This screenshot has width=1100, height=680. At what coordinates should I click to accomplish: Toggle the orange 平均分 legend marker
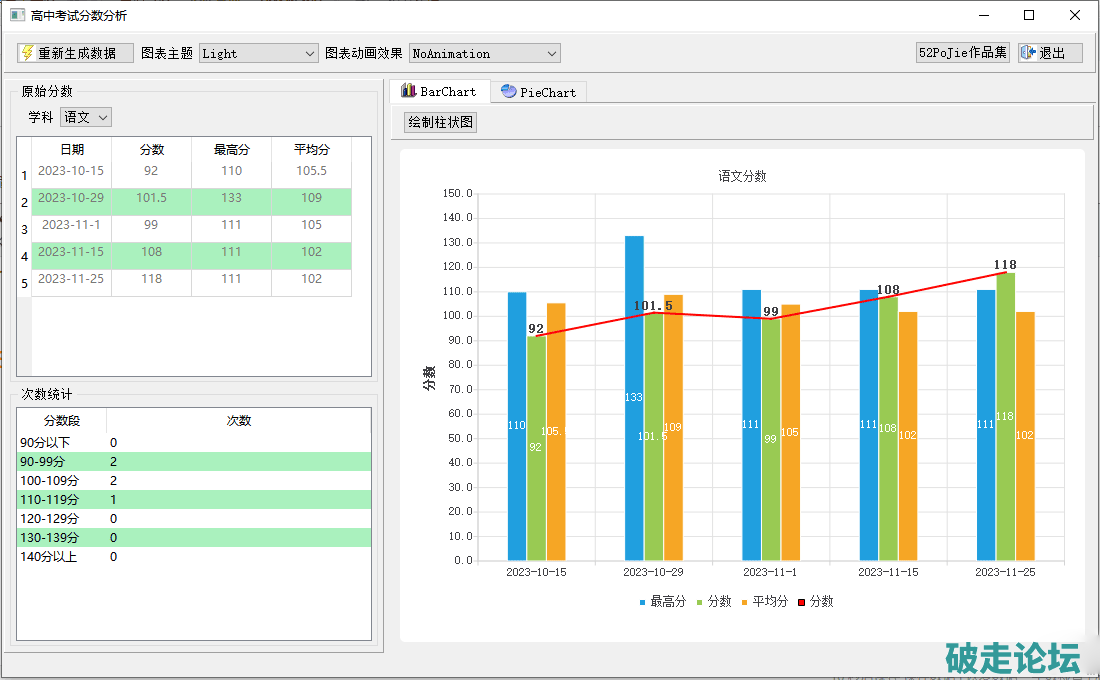click(x=745, y=602)
